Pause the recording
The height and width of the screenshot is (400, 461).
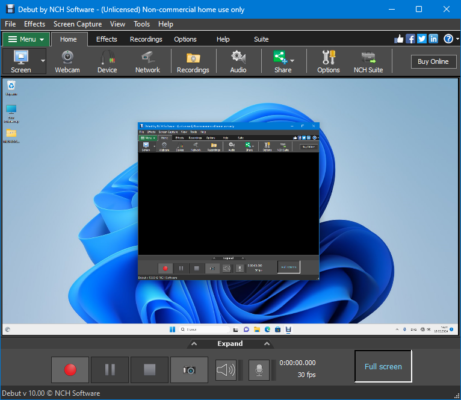[x=110, y=369]
